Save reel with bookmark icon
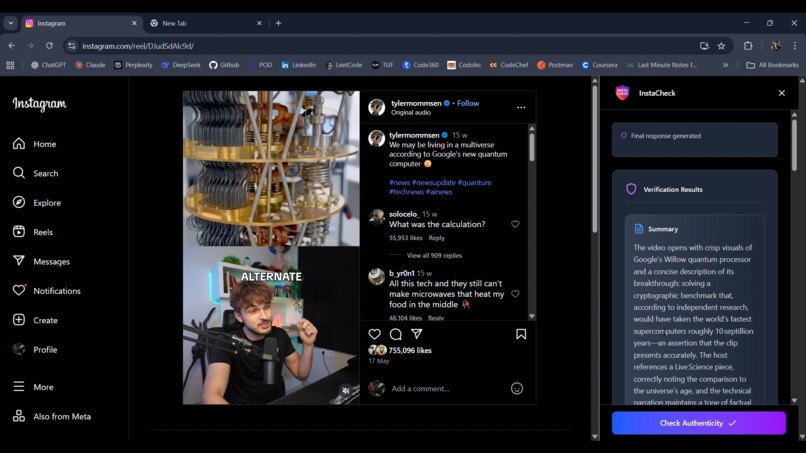Image resolution: width=806 pixels, height=453 pixels. coord(521,334)
